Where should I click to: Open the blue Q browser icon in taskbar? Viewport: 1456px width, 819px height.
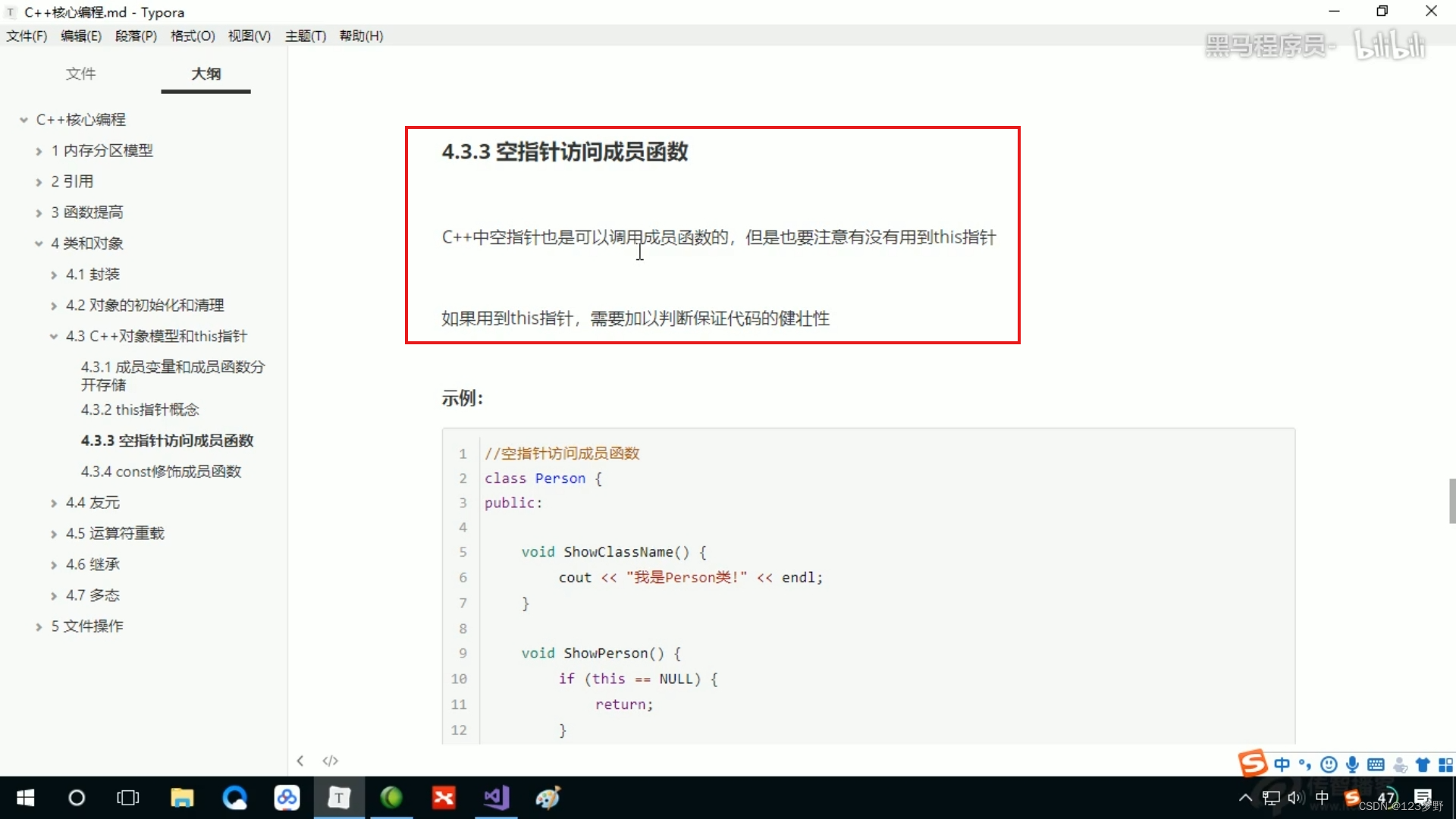point(234,798)
